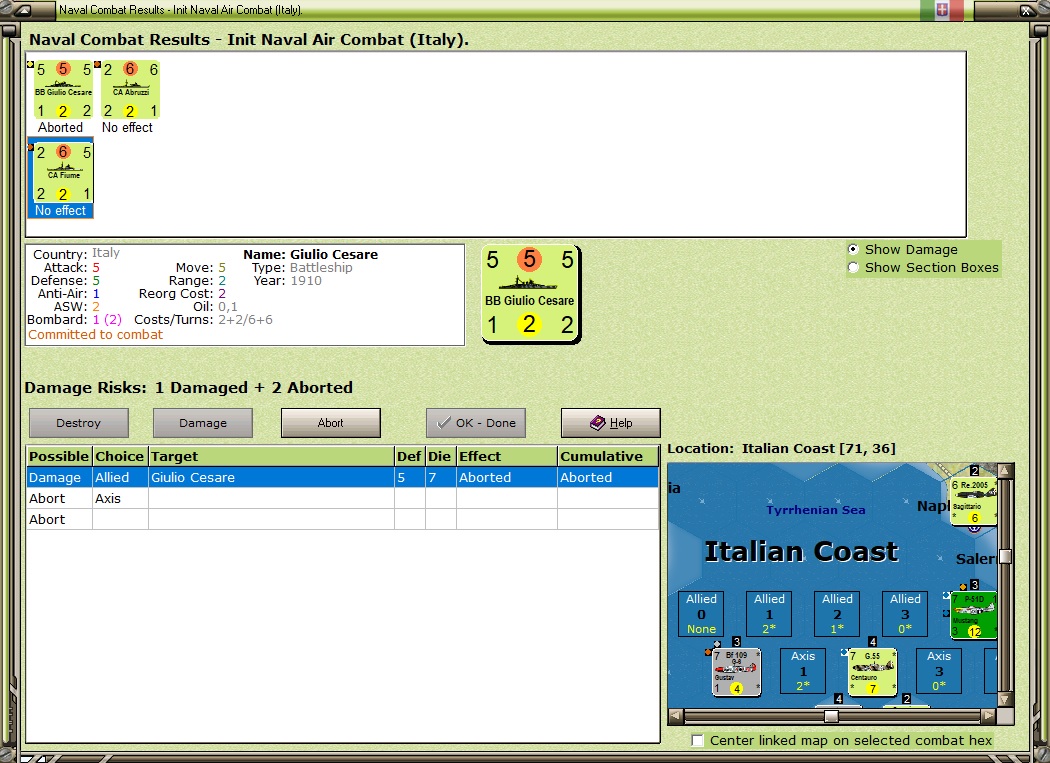Click the purple book icon on Help button
This screenshot has width=1050, height=763.
597,423
